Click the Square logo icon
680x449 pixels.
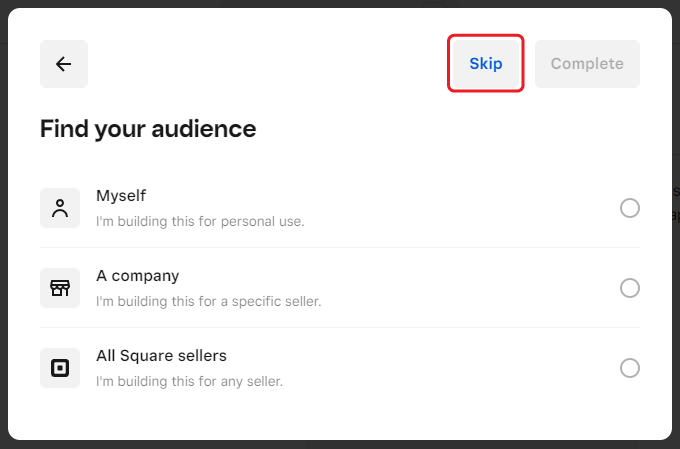click(60, 368)
